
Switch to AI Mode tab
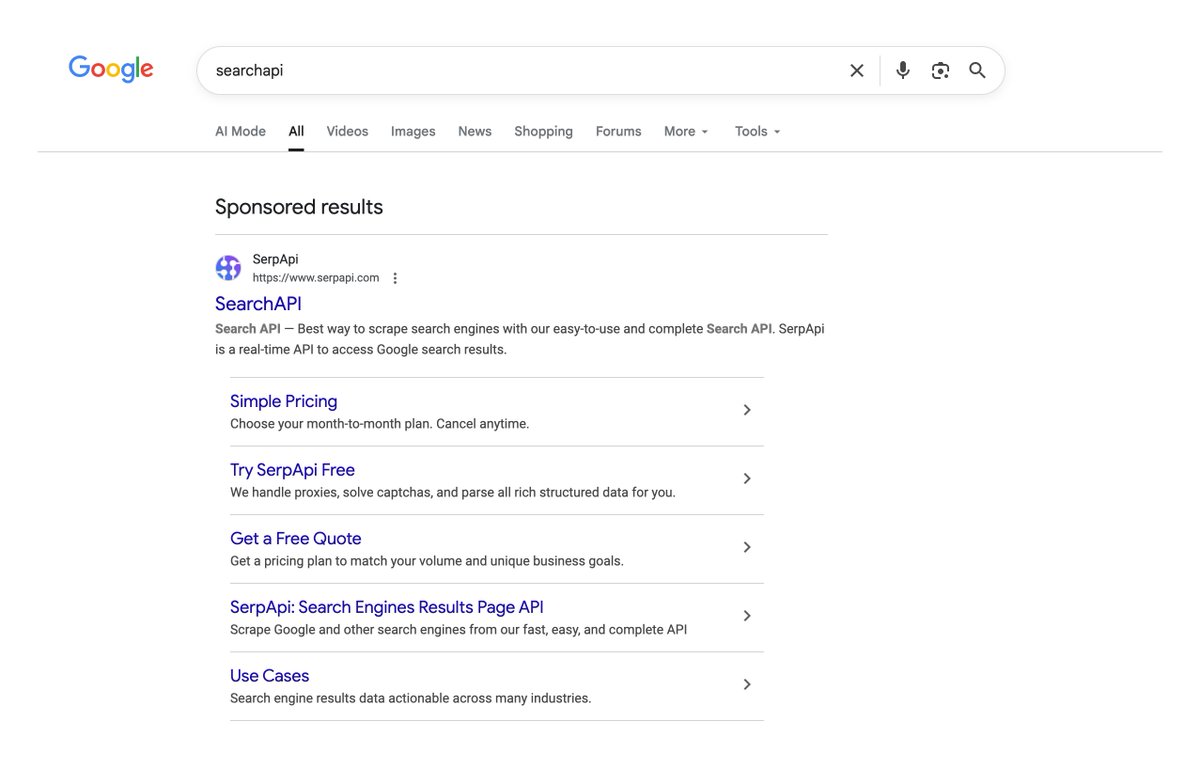[x=240, y=131]
